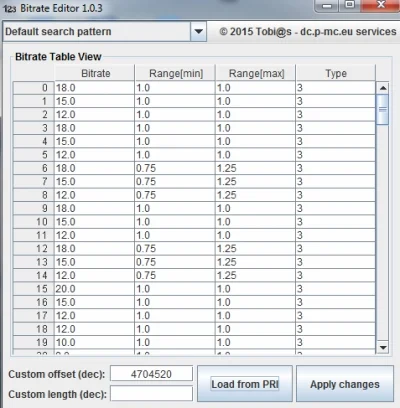
Task: Select the Bitrate cell 12.0 in row 18
Action: (95, 329)
